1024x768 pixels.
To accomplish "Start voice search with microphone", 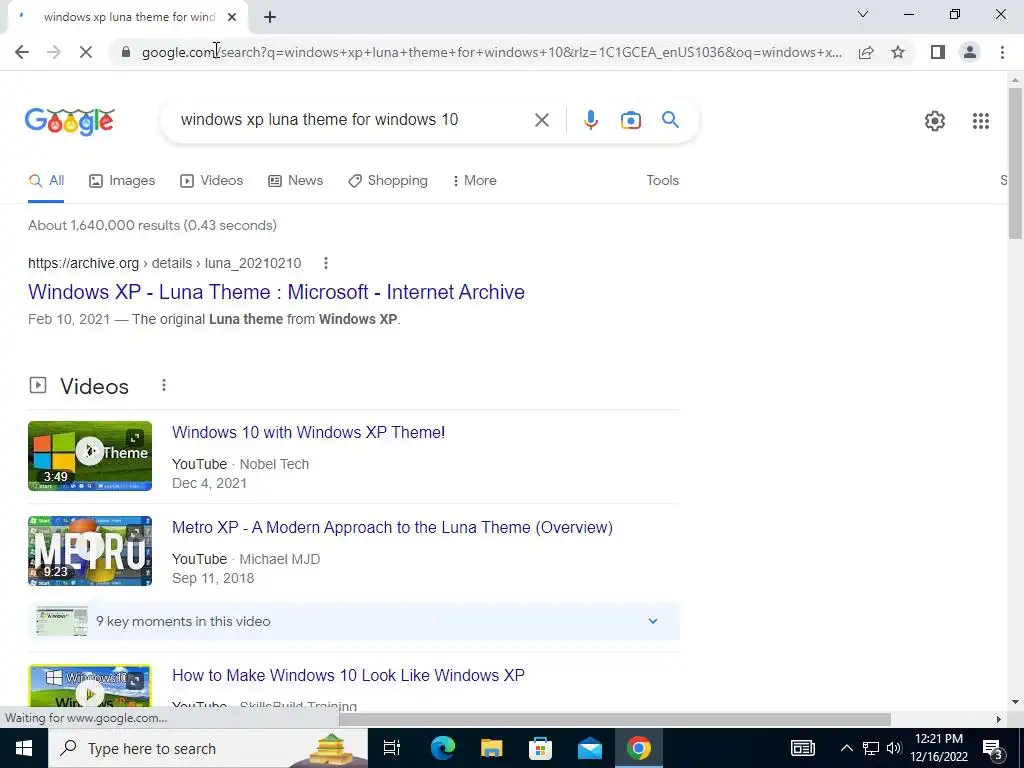I will click(x=591, y=120).
